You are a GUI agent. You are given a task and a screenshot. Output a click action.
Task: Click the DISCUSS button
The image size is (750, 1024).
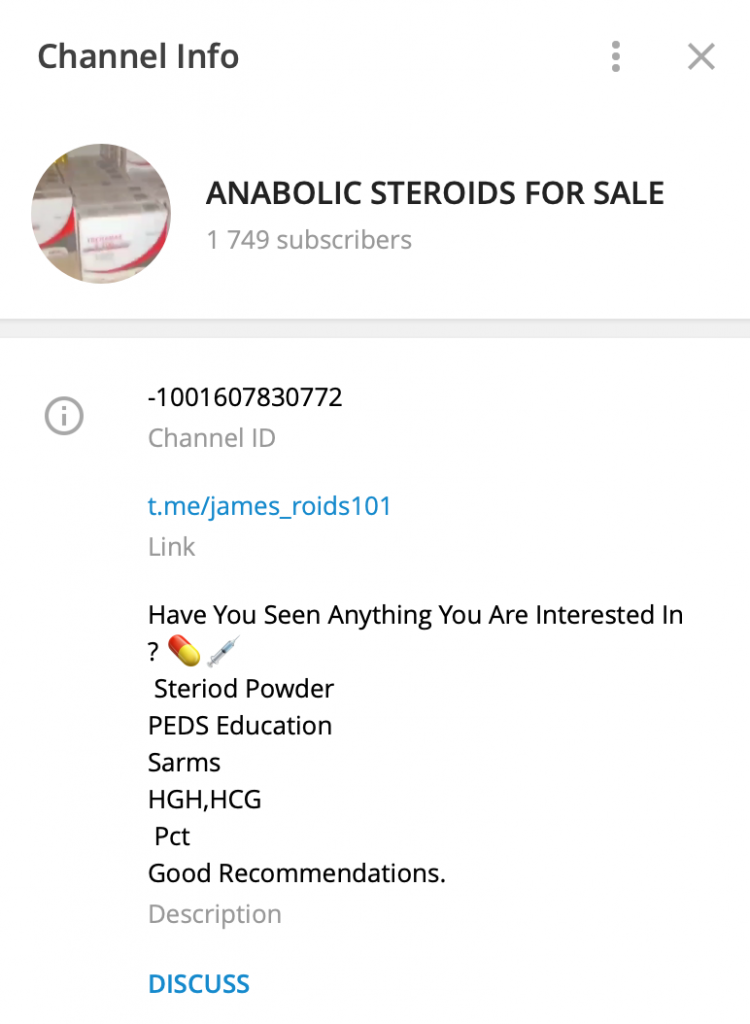tap(199, 984)
